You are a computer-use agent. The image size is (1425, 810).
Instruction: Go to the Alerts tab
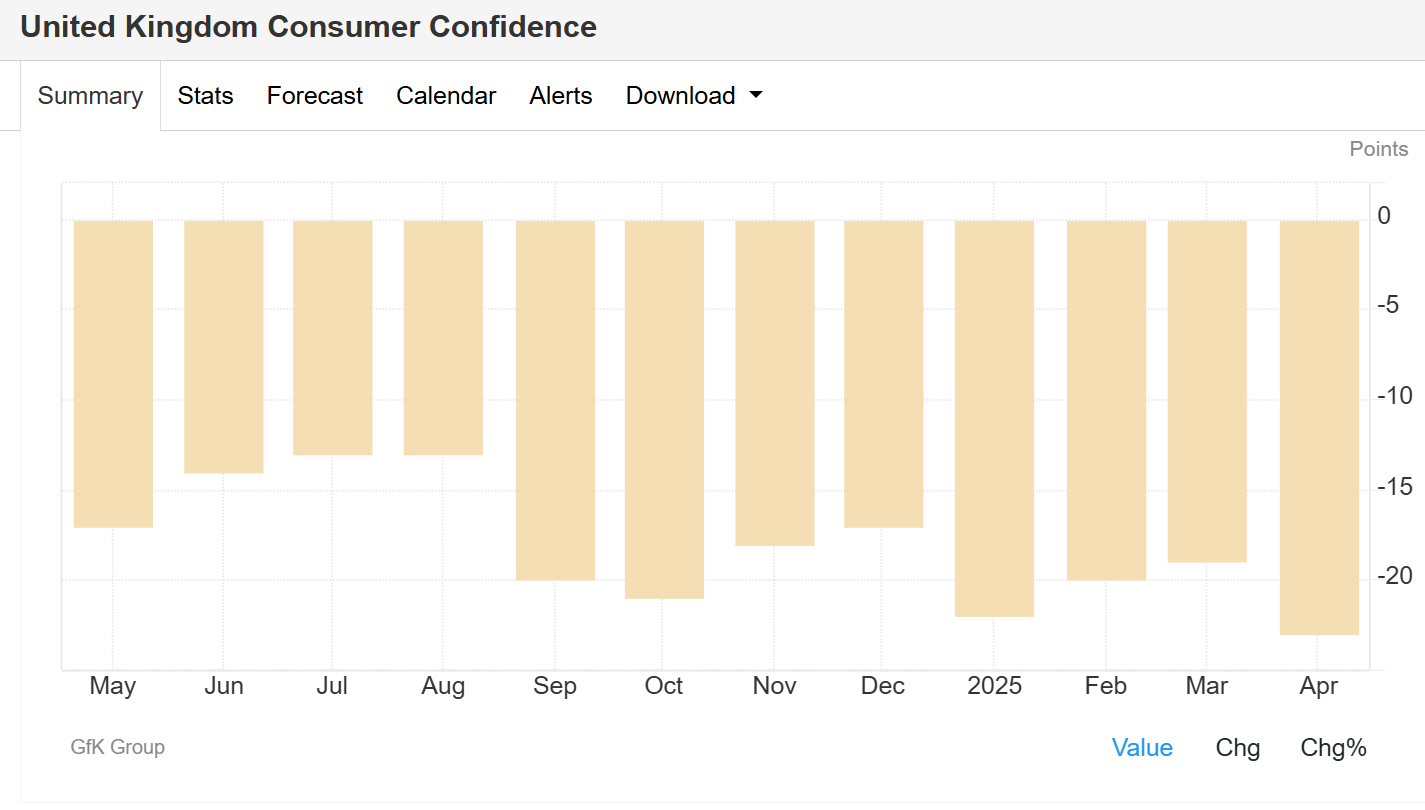click(x=560, y=96)
